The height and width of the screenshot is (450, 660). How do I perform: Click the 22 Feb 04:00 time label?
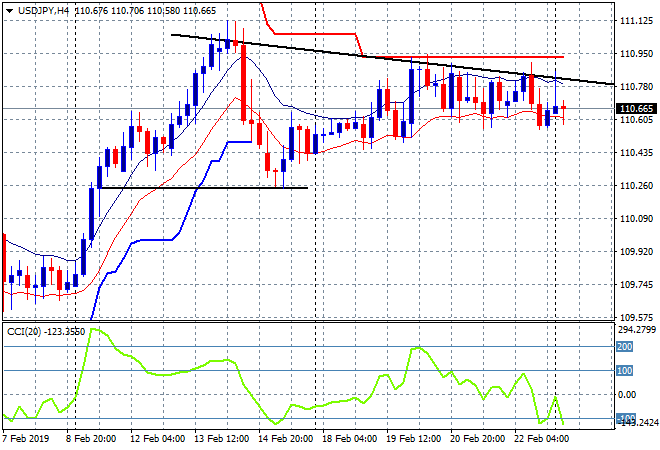pos(541,439)
